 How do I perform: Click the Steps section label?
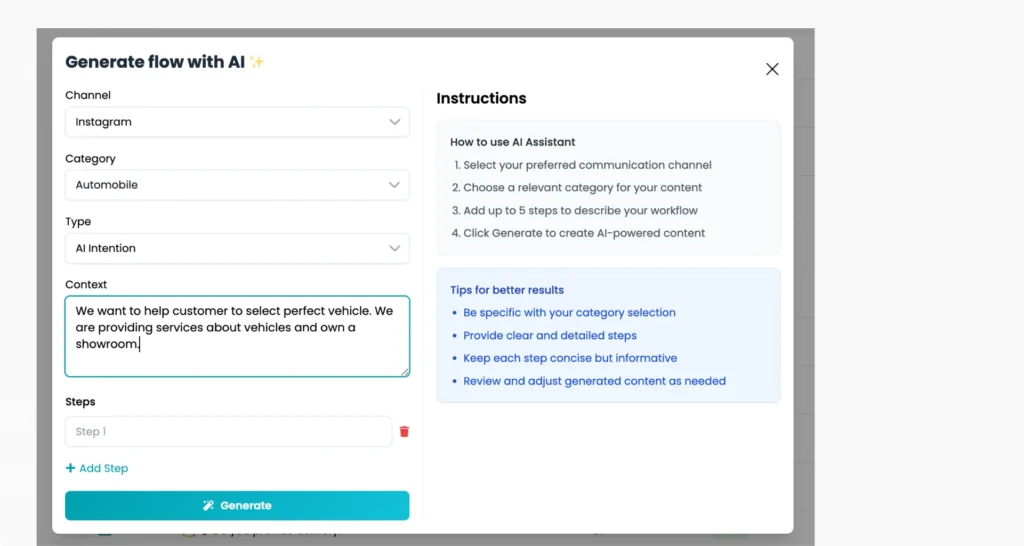pyautogui.click(x=80, y=402)
